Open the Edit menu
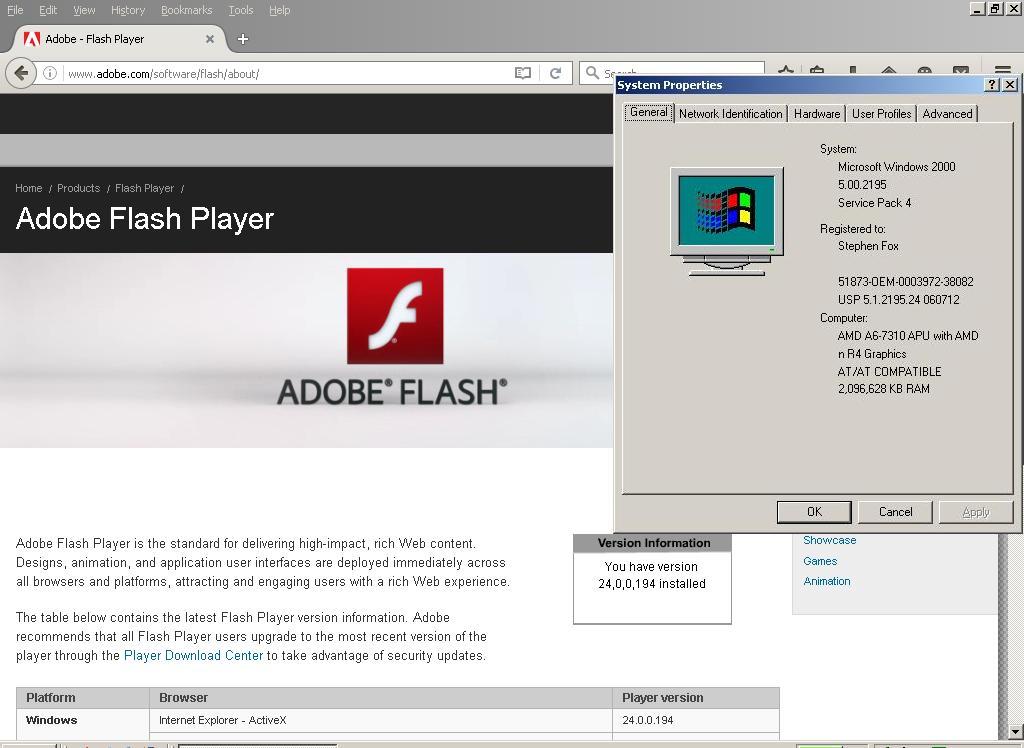Viewport: 1024px width, 748px height. click(x=48, y=10)
